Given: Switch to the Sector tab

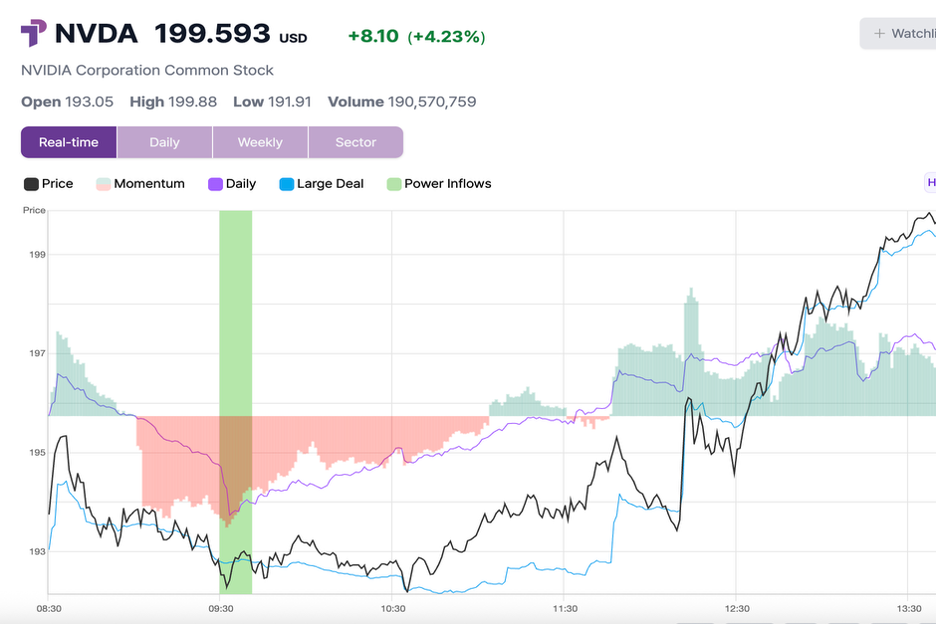Looking at the screenshot, I should point(356,142).
